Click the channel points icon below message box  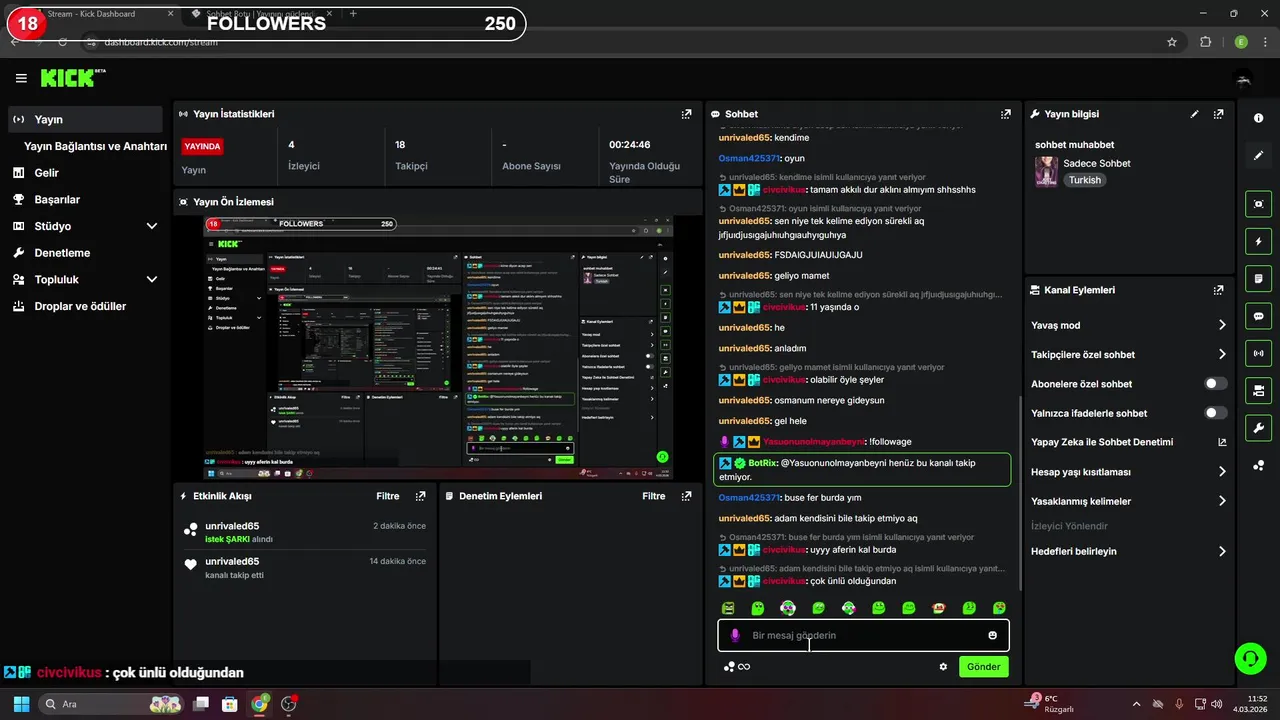click(x=730, y=667)
